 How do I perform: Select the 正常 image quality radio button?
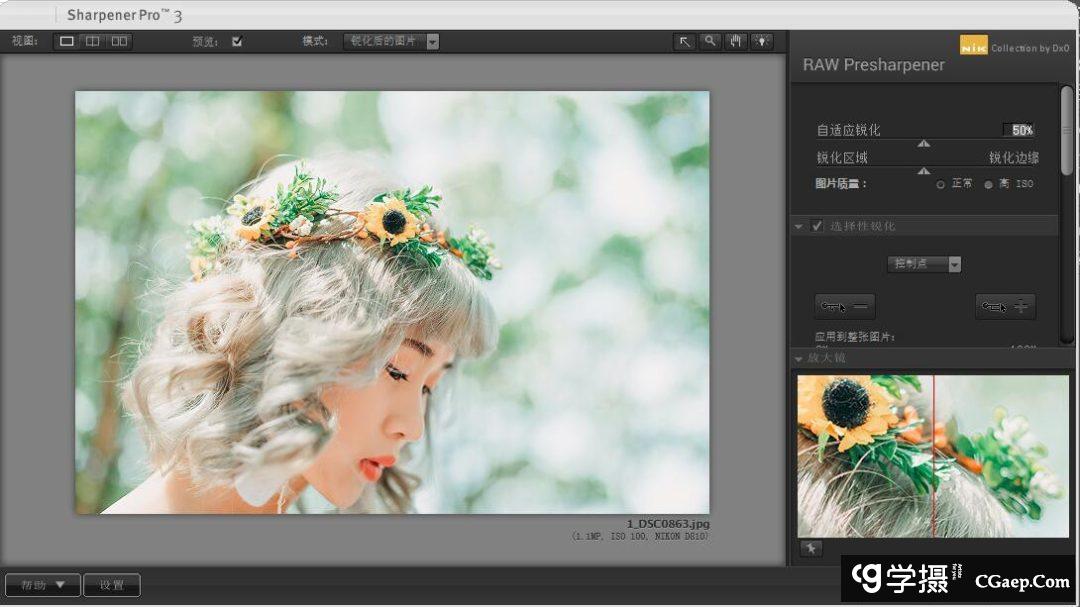point(941,185)
